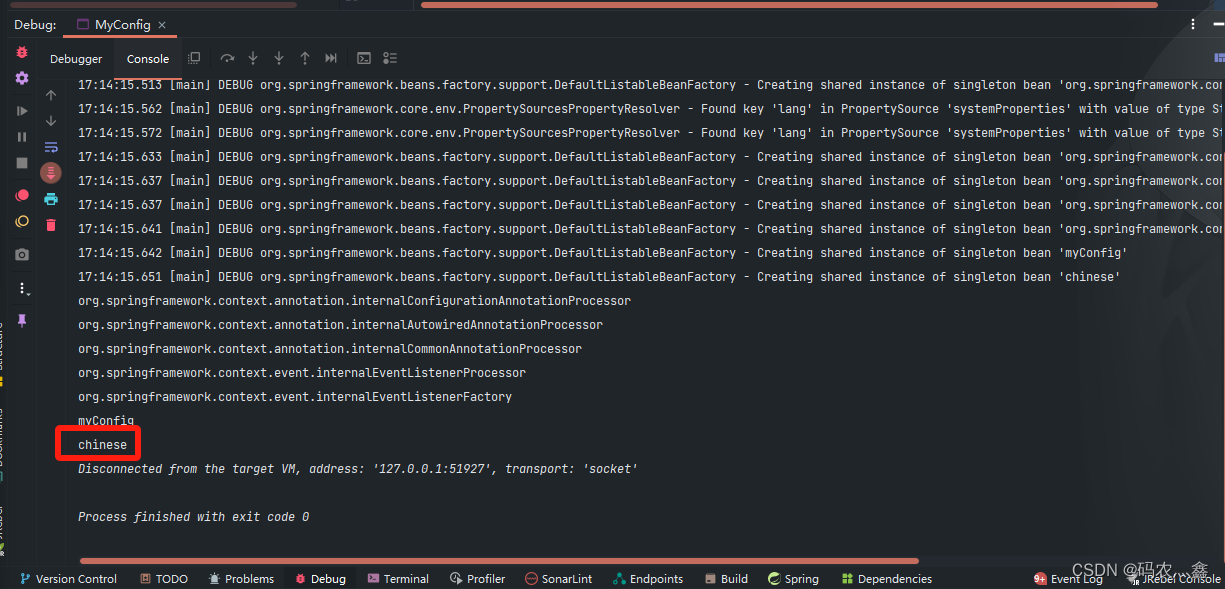1225x589 pixels.
Task: Click the Step Into icon
Action: pos(253,58)
